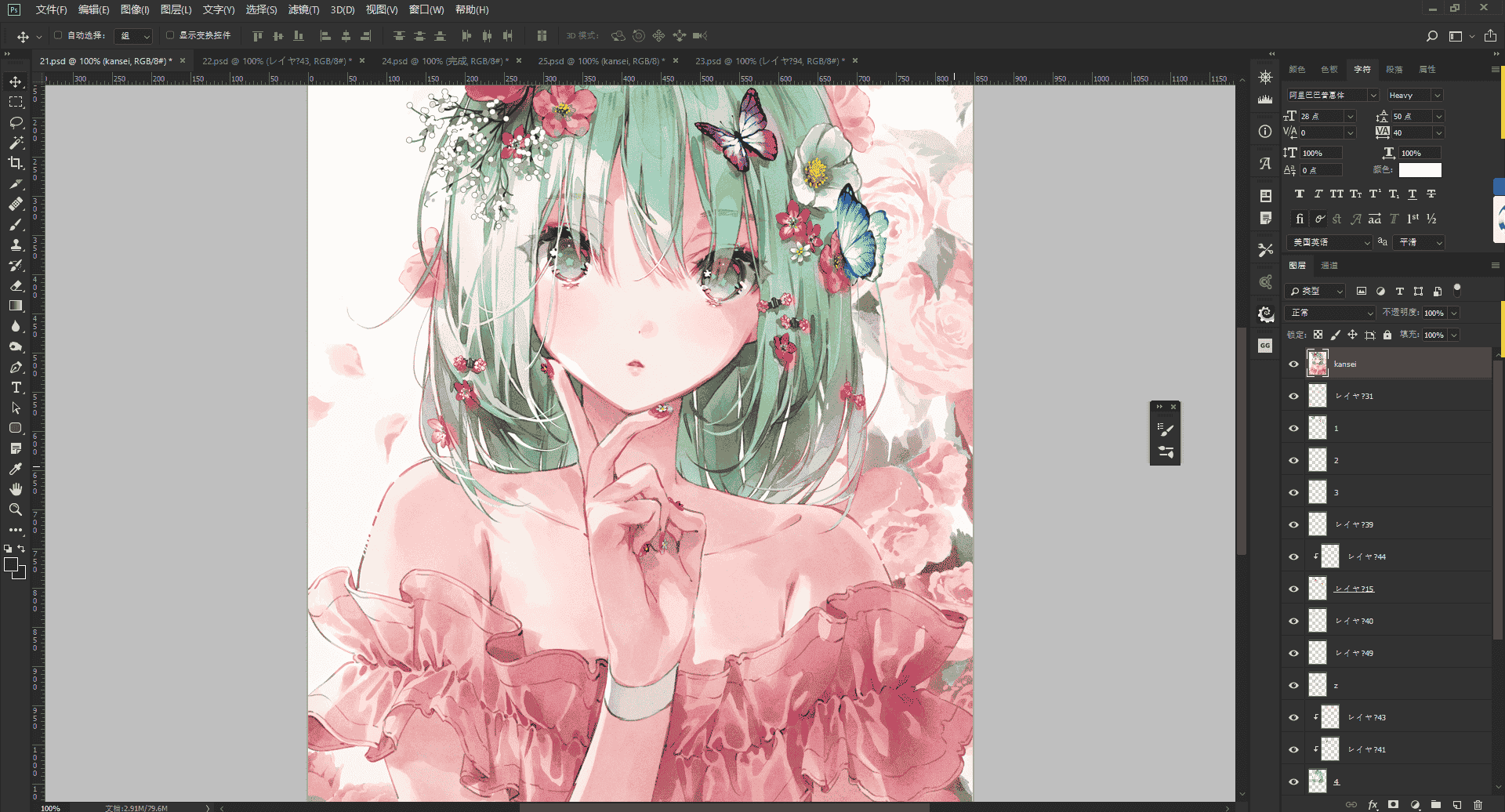Viewport: 1505px width, 812px height.
Task: Open the Heavy font style dropdown
Action: (1438, 95)
